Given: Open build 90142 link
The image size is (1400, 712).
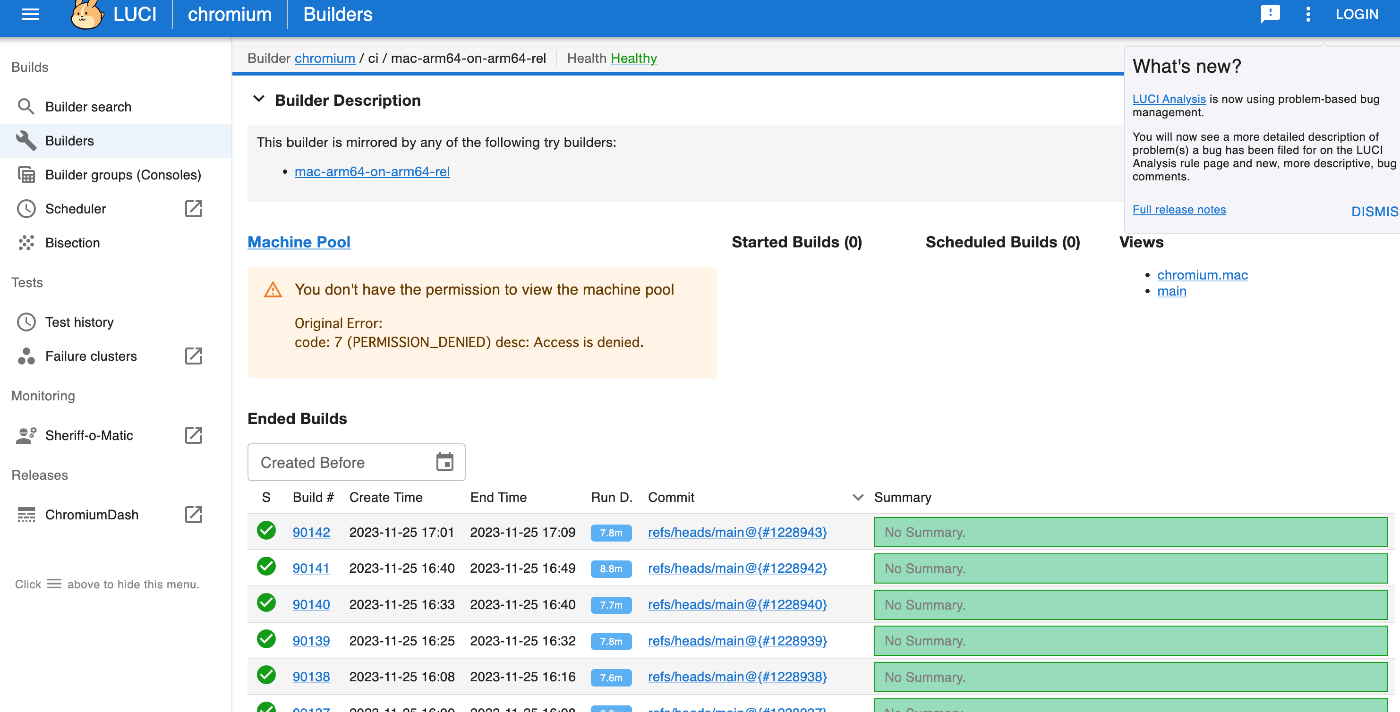Looking at the screenshot, I should tap(311, 532).
